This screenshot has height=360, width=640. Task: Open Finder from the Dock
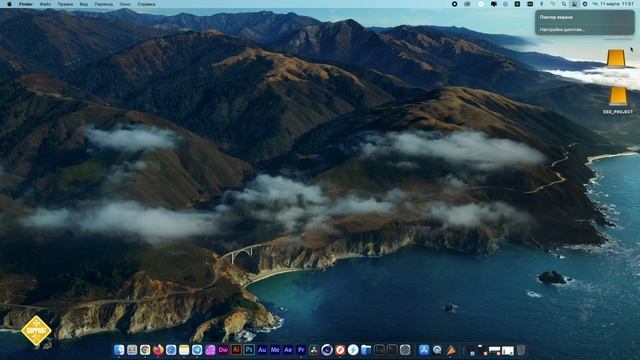[119, 350]
